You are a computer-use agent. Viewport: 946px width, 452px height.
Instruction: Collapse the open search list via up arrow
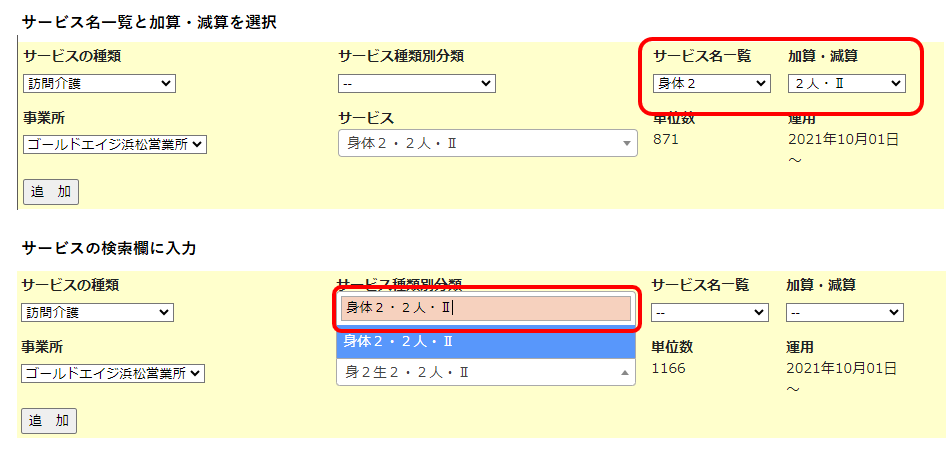pos(625,373)
